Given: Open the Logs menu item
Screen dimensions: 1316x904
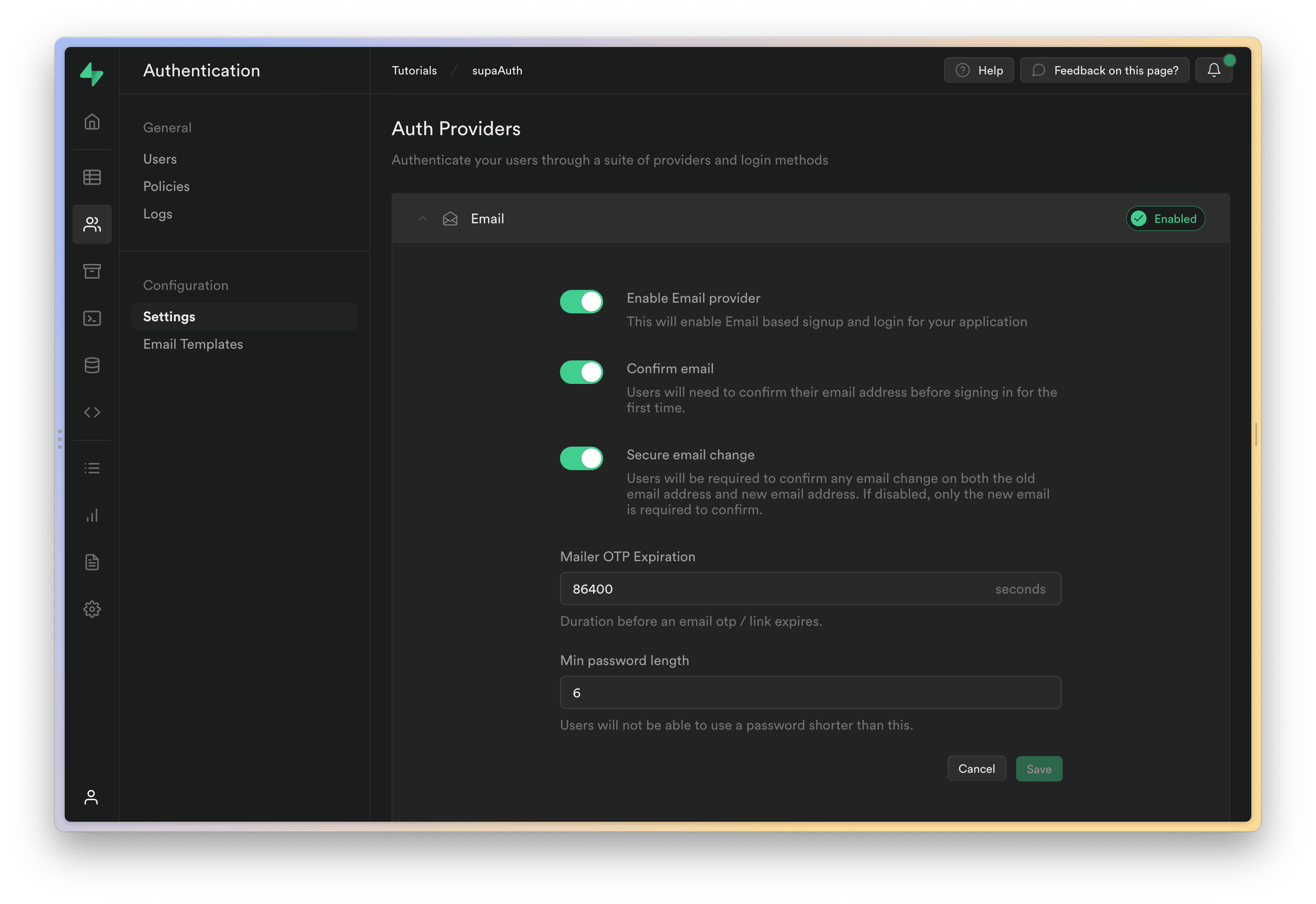Looking at the screenshot, I should pos(158,214).
